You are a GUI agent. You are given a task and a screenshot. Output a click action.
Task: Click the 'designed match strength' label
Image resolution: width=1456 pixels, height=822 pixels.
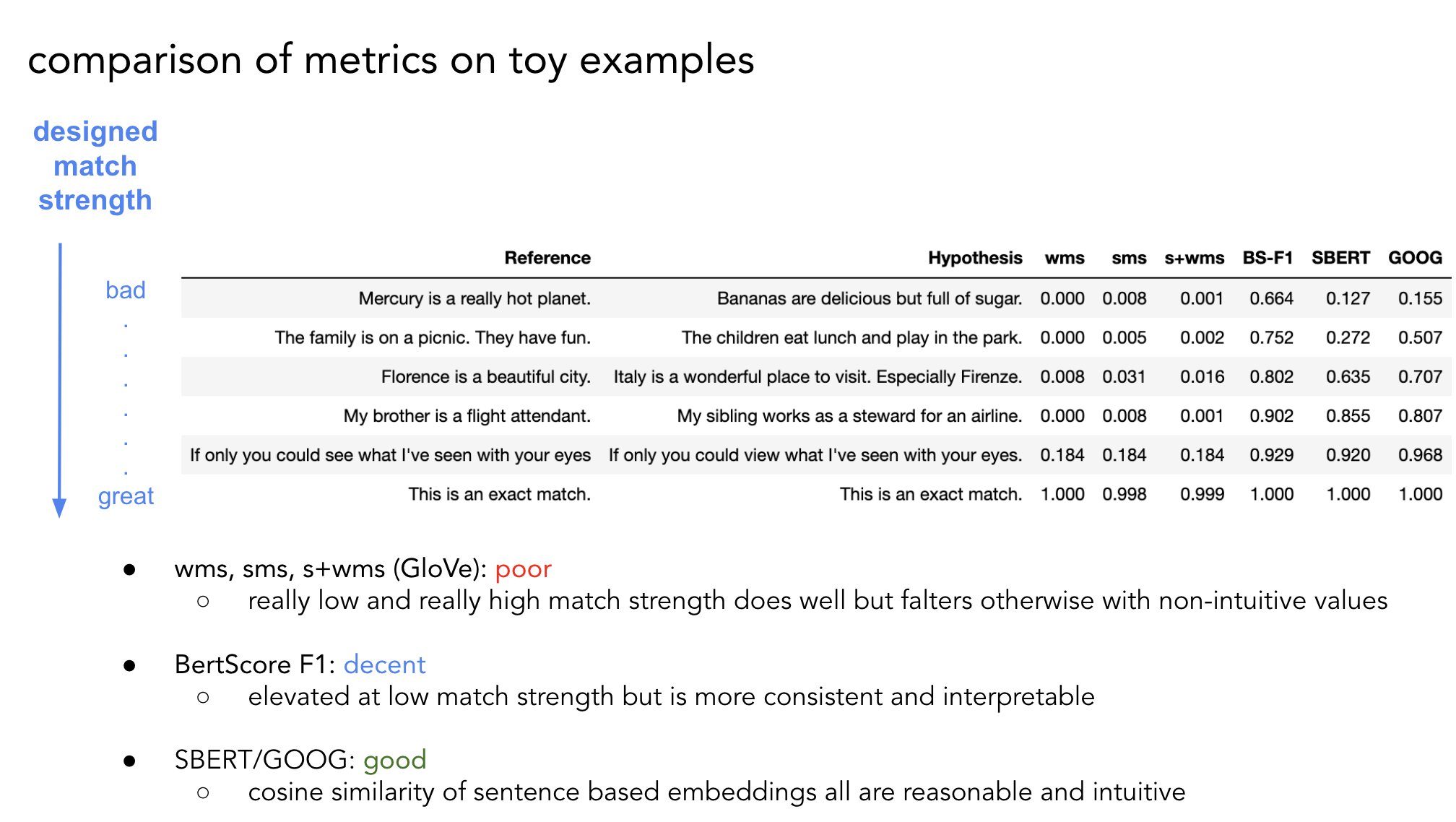point(95,166)
